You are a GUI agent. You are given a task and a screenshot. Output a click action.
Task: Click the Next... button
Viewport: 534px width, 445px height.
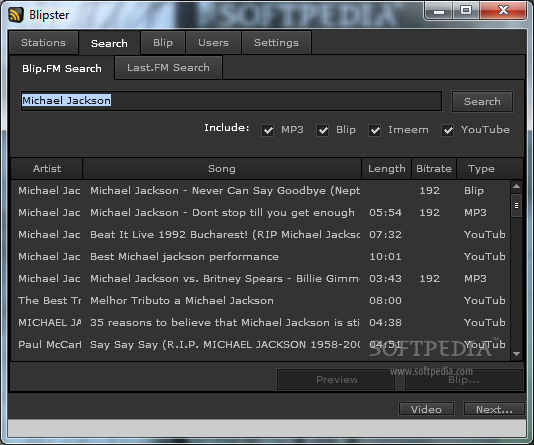click(494, 409)
